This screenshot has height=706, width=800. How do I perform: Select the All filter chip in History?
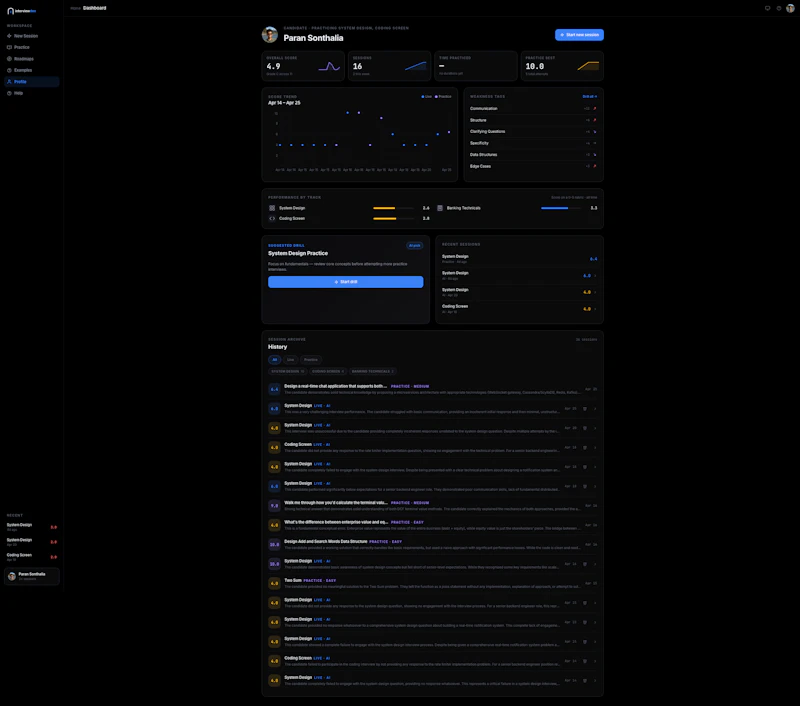(x=274, y=360)
